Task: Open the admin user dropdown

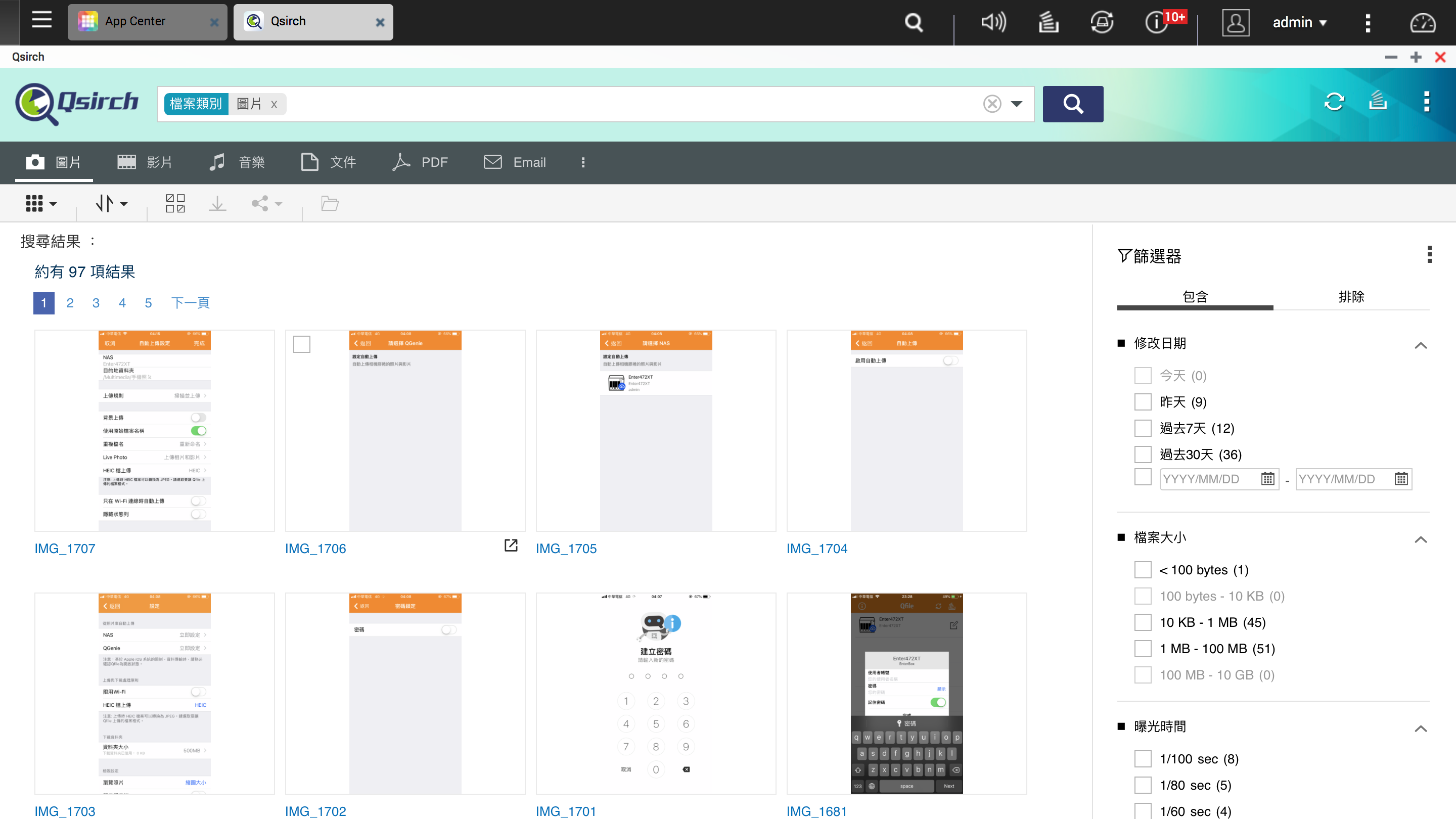Action: [1299, 23]
